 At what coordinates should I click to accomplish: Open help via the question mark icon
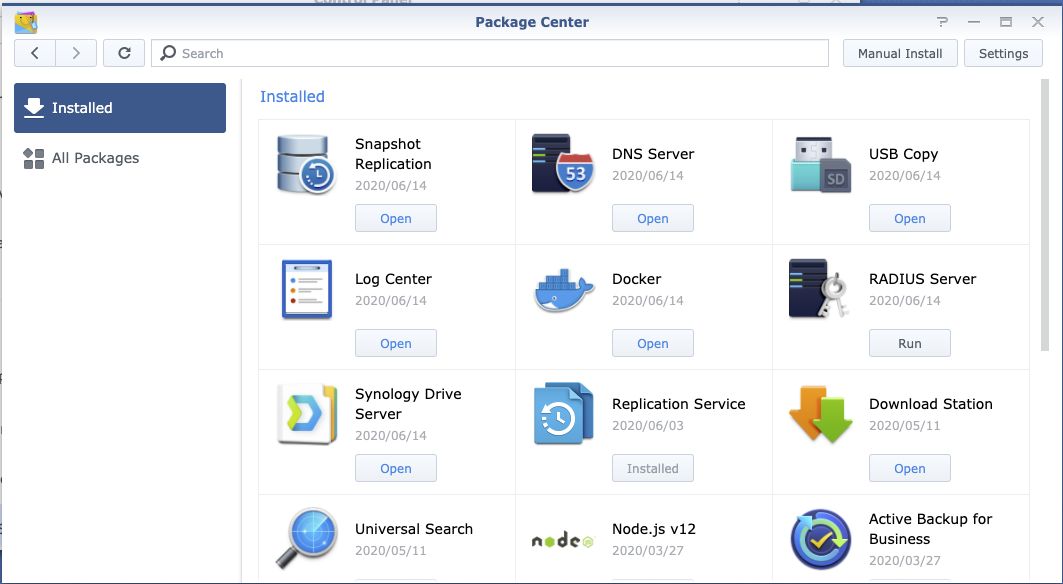click(942, 22)
